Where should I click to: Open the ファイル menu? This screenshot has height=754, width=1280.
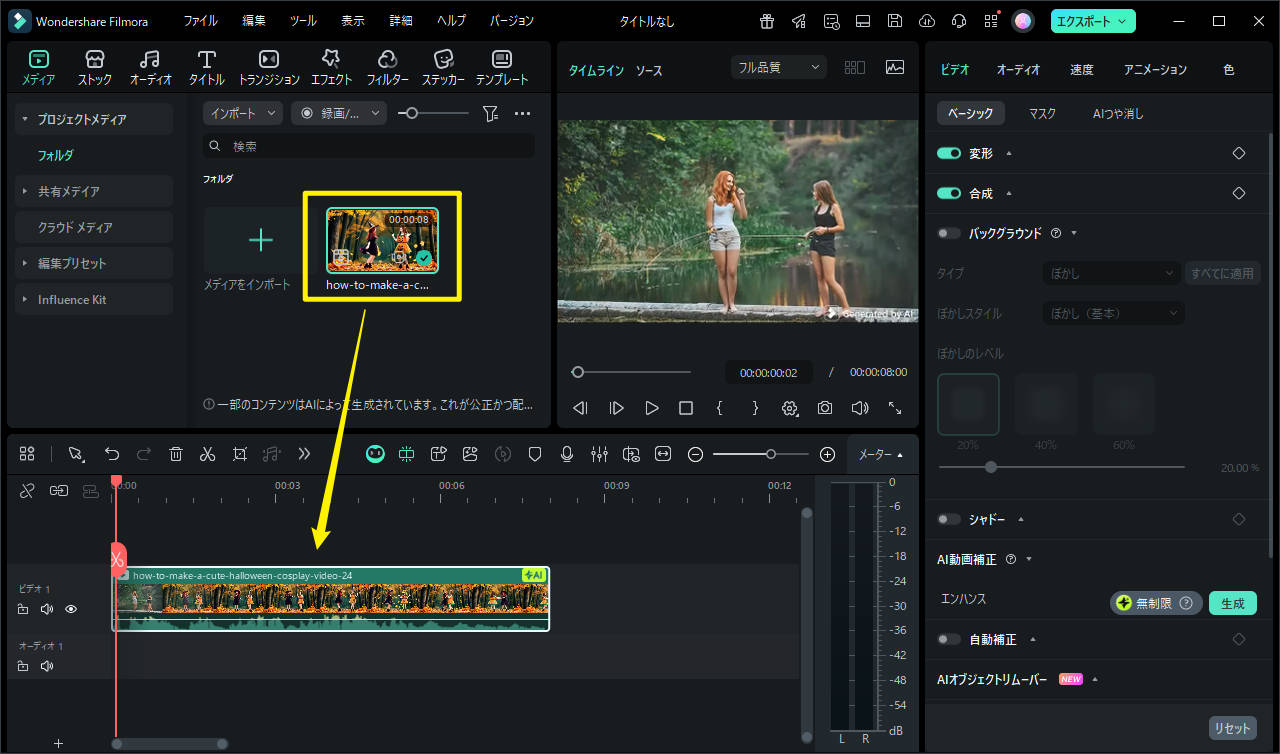(200, 20)
